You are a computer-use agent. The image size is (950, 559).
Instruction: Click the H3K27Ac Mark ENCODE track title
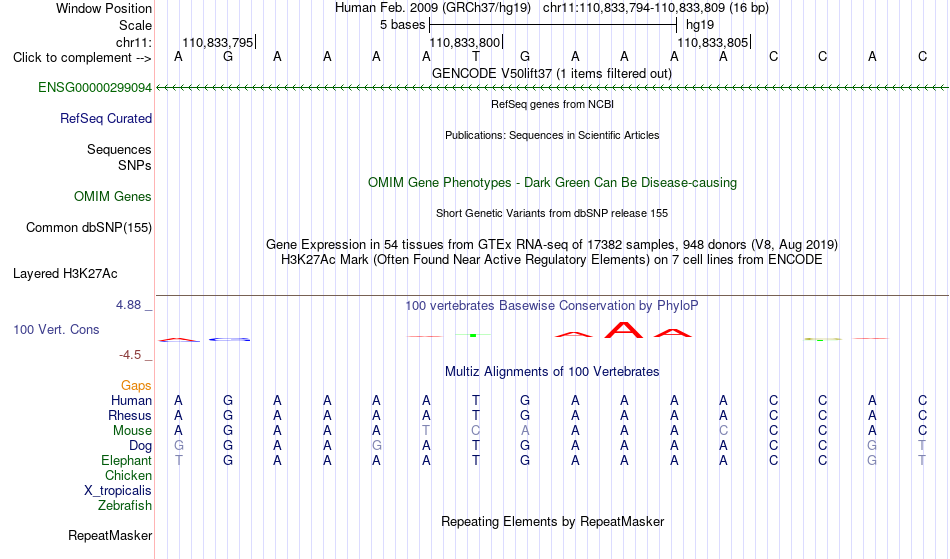point(552,260)
